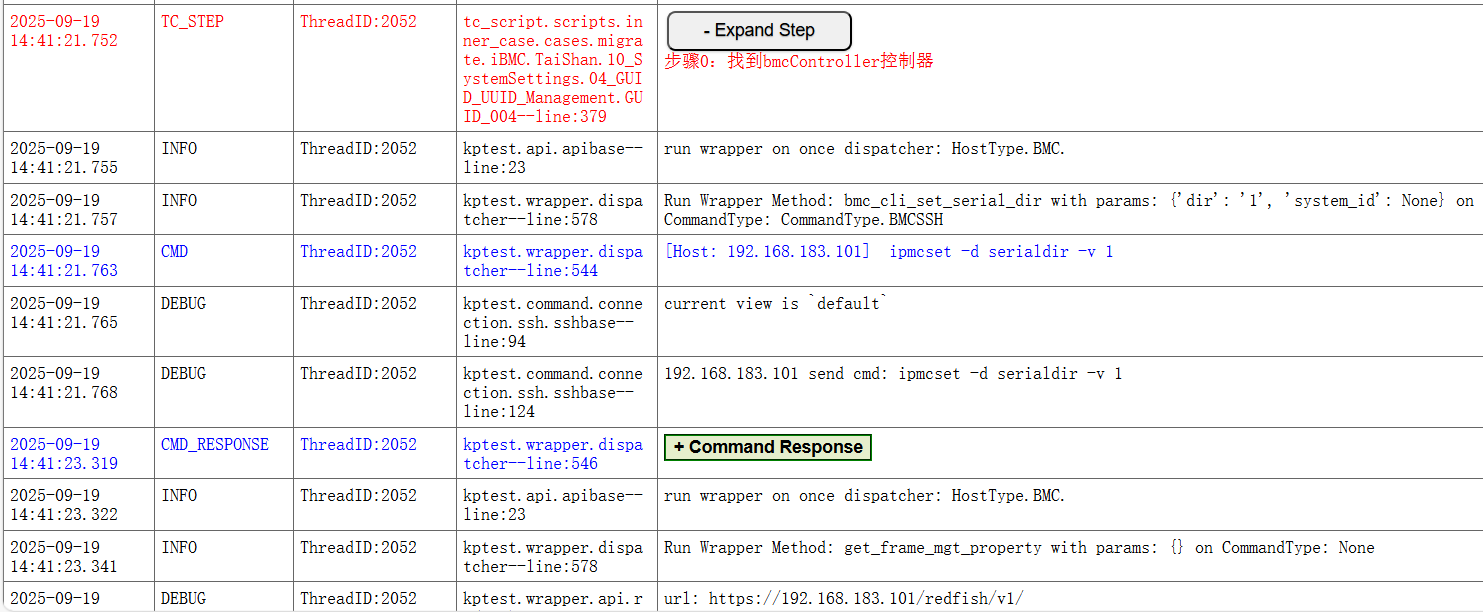The image size is (1483, 612).
Task: Click the get_frame_mgt_property wrapper message
Action: point(1018,548)
